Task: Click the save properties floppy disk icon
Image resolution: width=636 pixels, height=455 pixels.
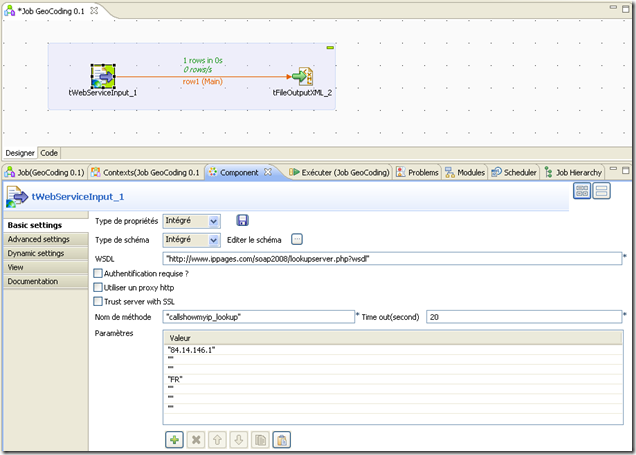Action: click(243, 221)
